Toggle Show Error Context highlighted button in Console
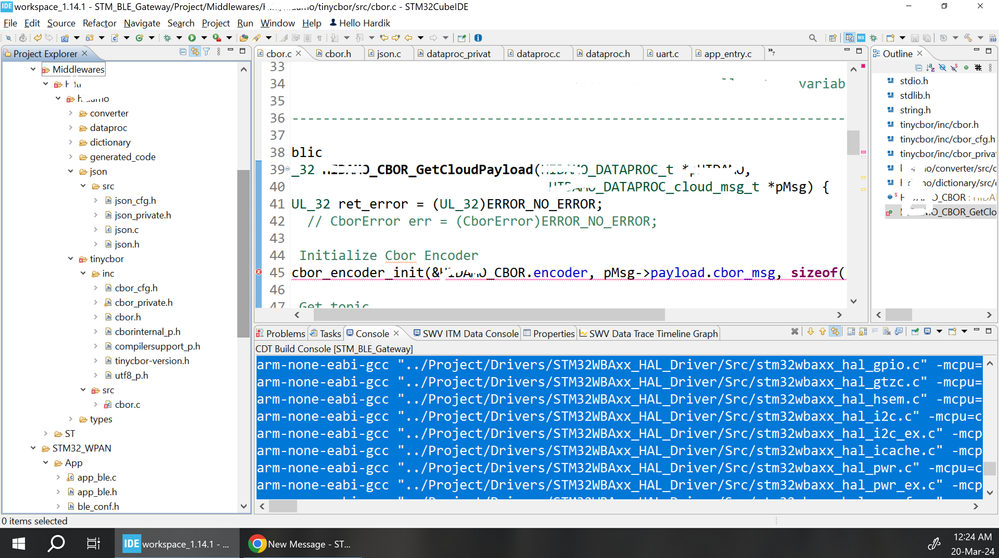This screenshot has width=999, height=558. [835, 331]
